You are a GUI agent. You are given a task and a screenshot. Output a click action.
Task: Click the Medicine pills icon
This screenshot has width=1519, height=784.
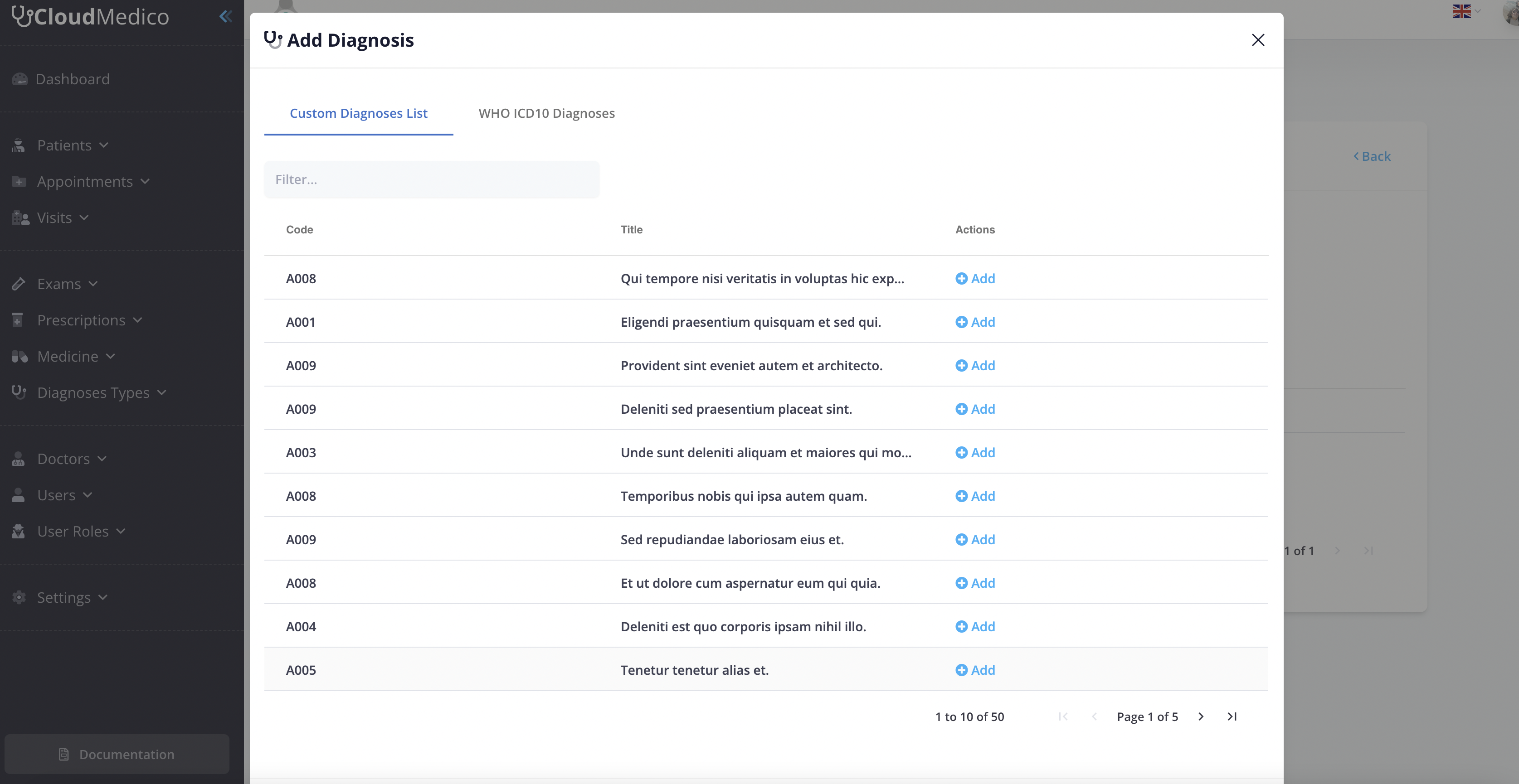[x=19, y=357]
